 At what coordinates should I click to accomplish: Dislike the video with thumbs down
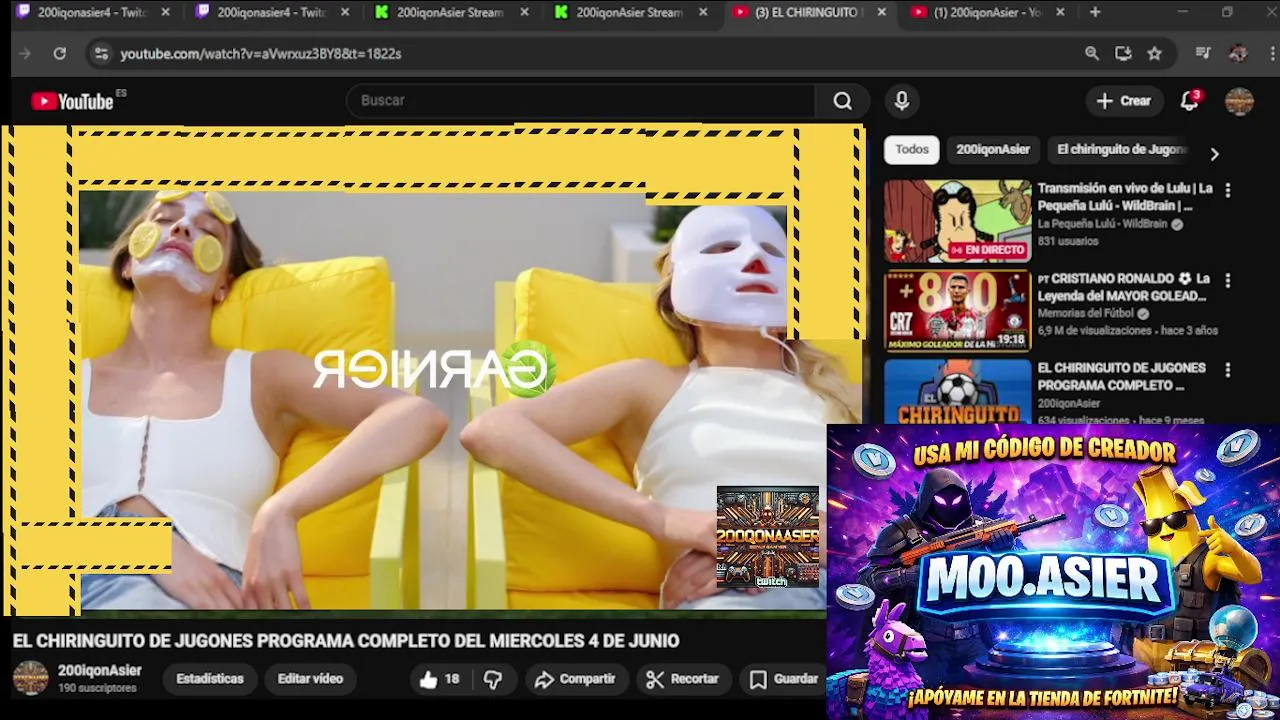493,680
